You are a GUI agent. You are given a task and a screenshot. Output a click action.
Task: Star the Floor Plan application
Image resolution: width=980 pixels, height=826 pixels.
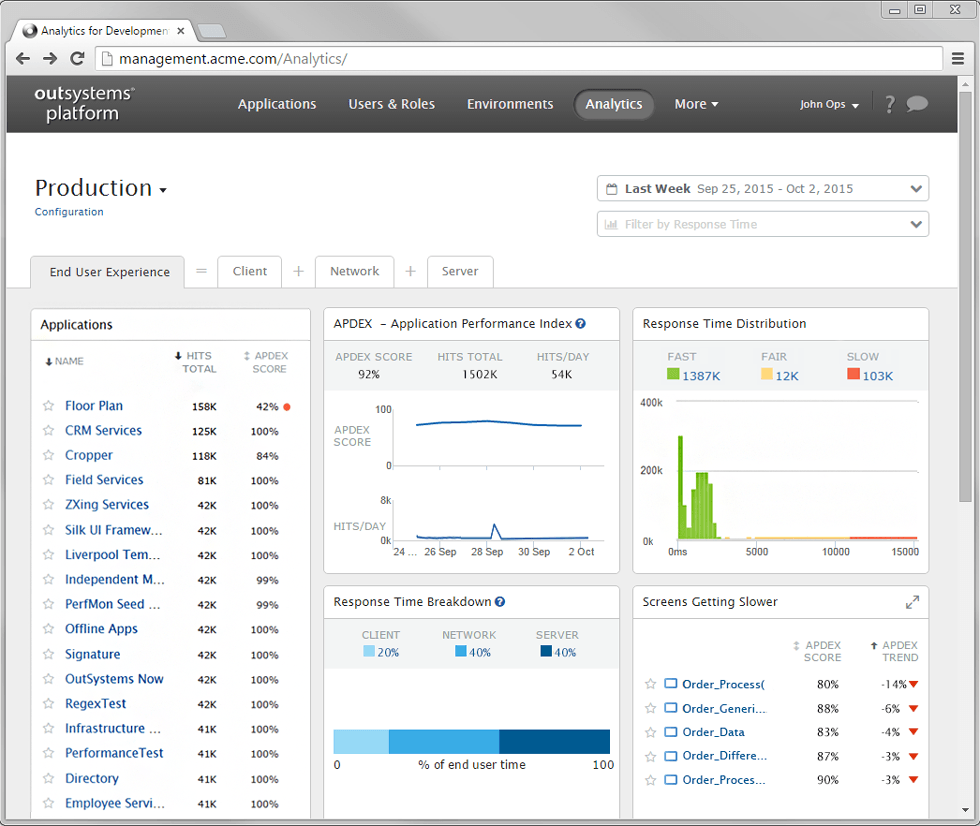pyautogui.click(x=48, y=406)
